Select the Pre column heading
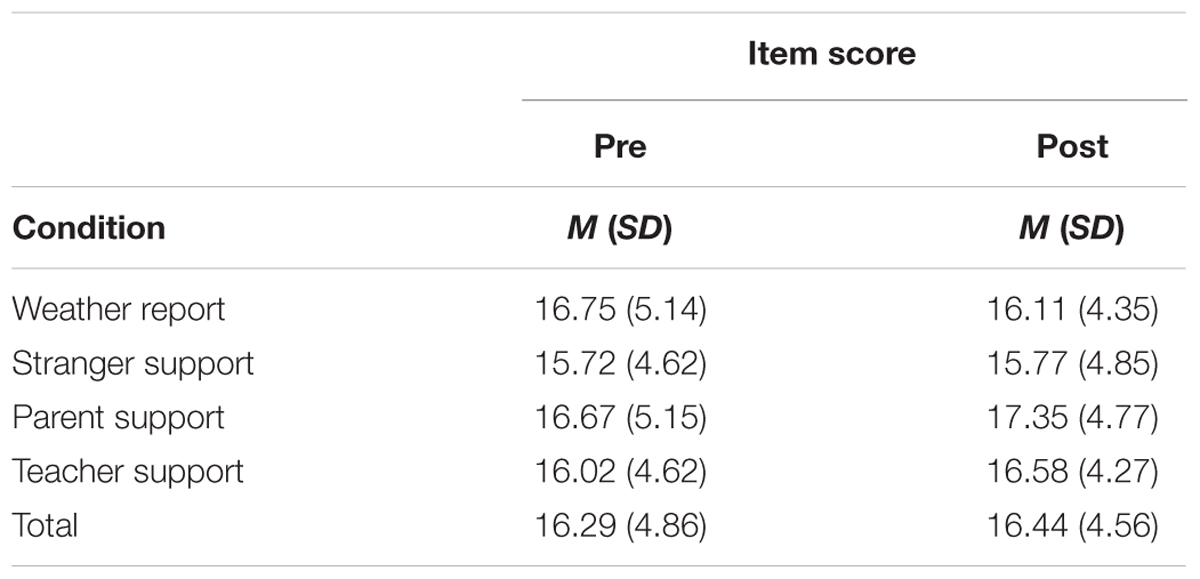Screen dimensions: 1200x579 tap(619, 146)
